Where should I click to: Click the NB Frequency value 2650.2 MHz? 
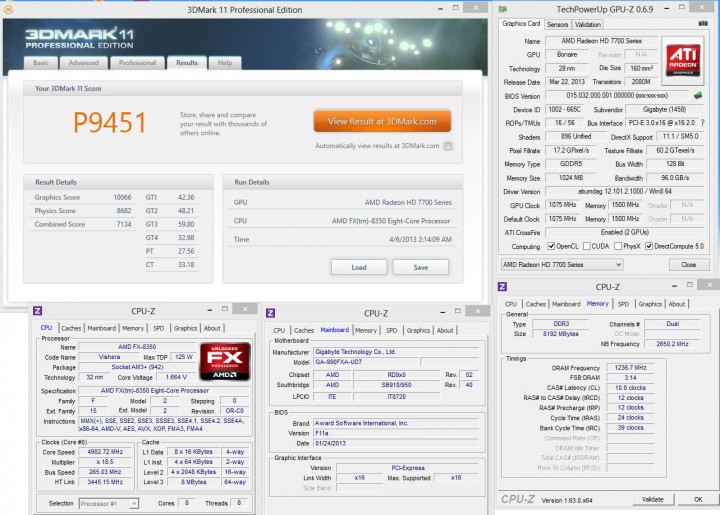[x=672, y=344]
